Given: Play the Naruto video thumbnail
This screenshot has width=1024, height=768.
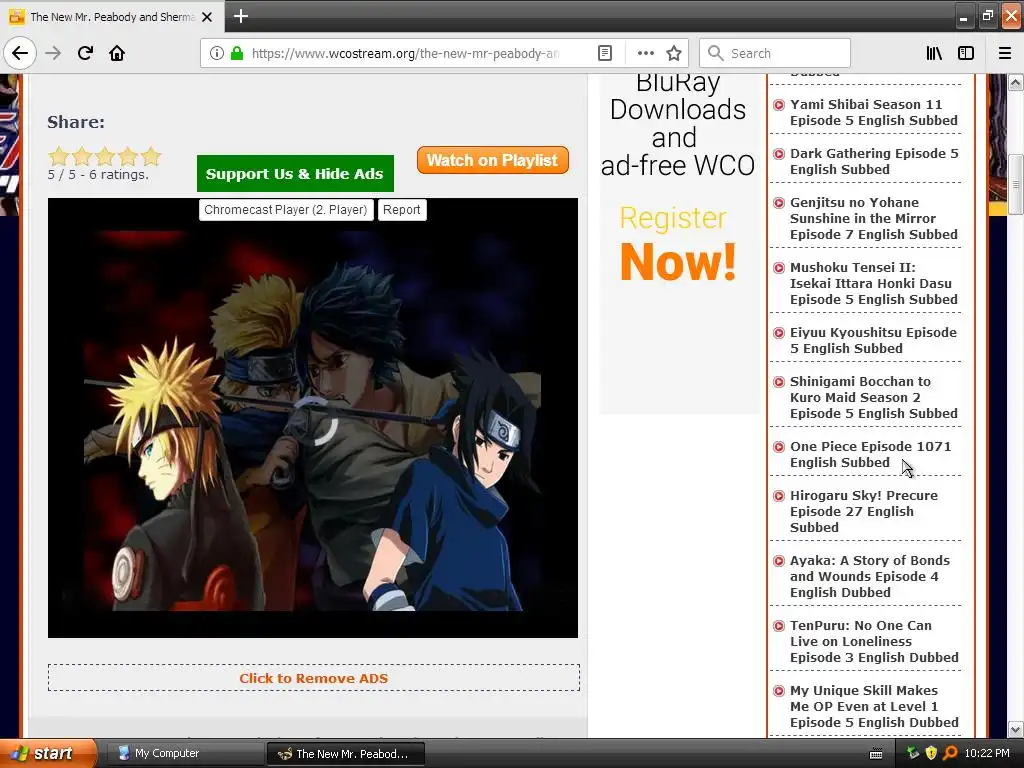Looking at the screenshot, I should [x=313, y=418].
